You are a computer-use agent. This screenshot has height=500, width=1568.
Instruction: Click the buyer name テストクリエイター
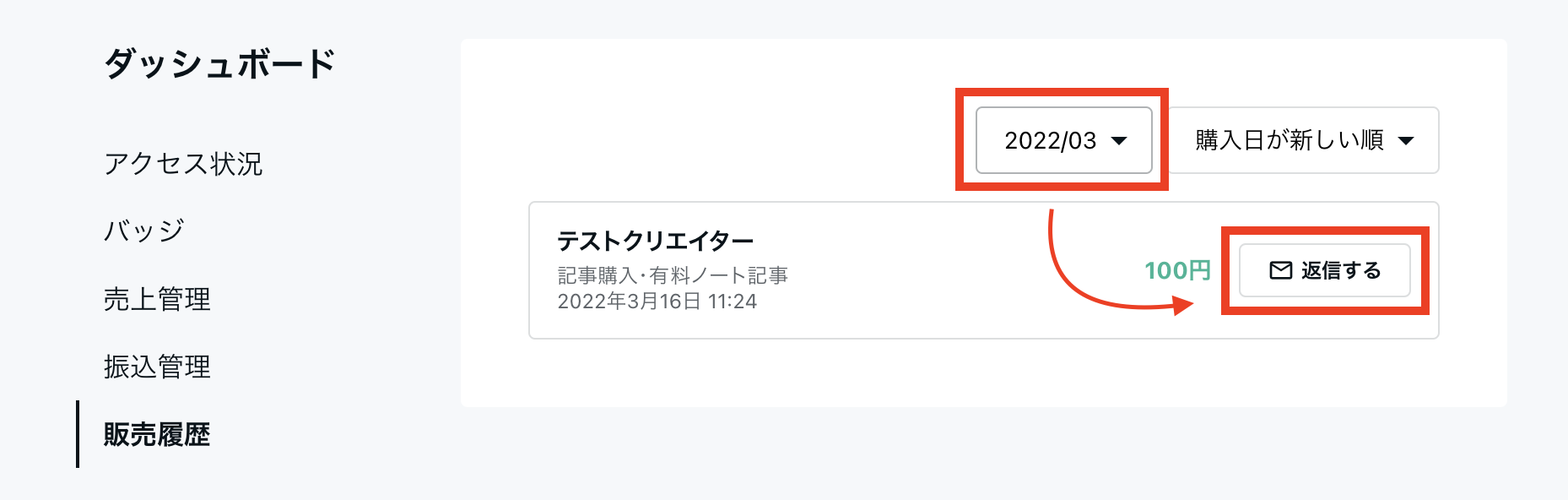click(x=655, y=242)
